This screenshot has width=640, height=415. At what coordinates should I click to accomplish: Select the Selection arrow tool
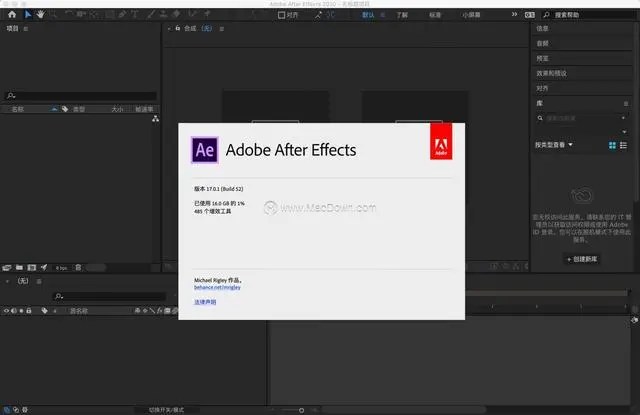click(x=28, y=15)
